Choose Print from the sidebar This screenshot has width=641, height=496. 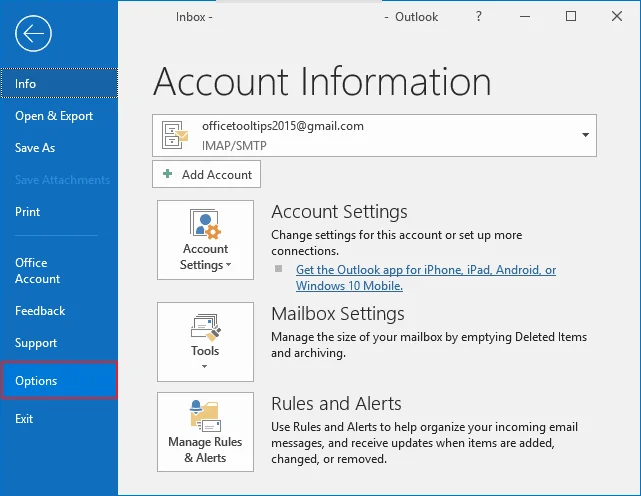[27, 212]
